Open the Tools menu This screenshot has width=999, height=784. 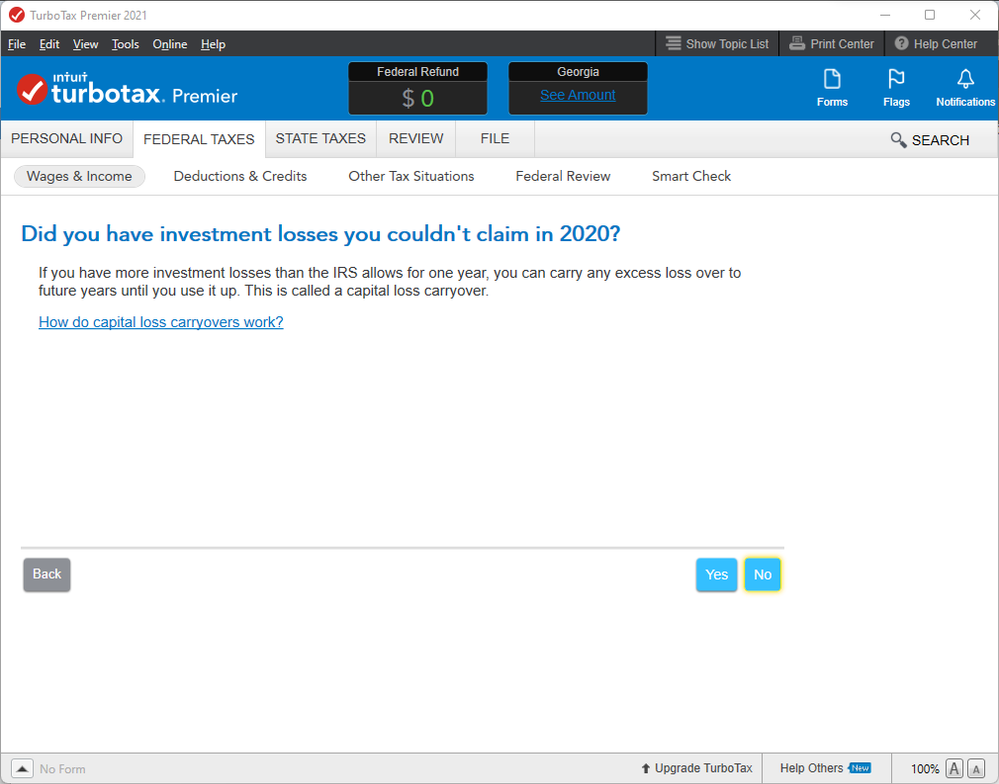tap(126, 44)
